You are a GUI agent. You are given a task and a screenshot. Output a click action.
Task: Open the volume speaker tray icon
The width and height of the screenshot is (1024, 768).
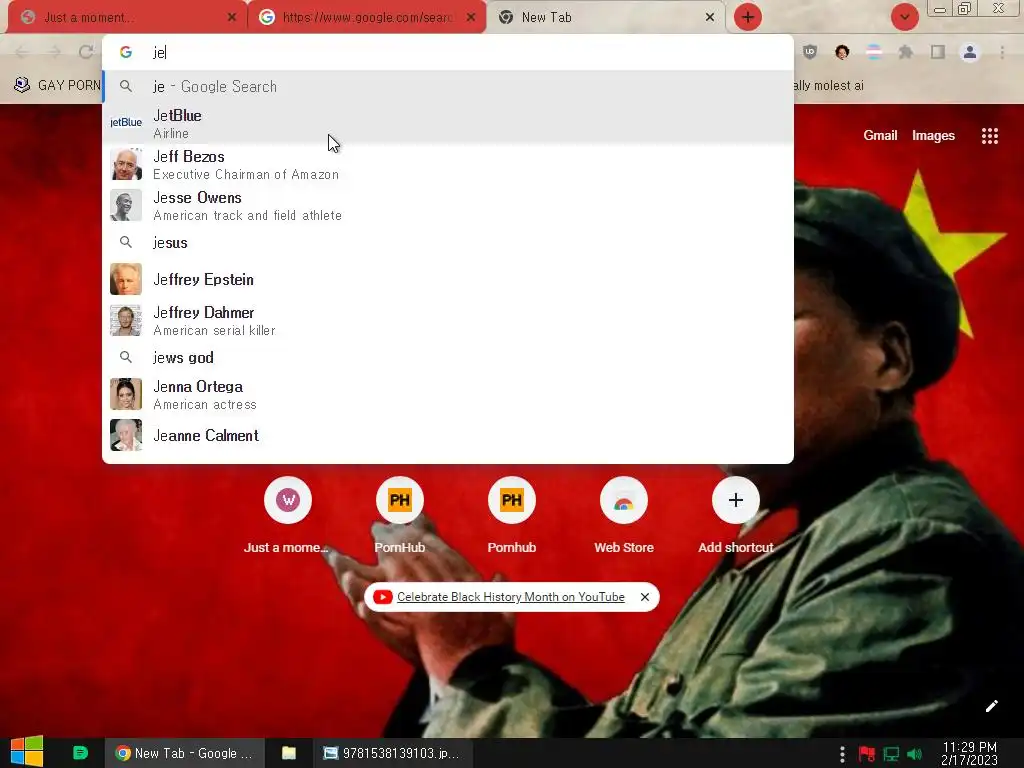point(914,754)
